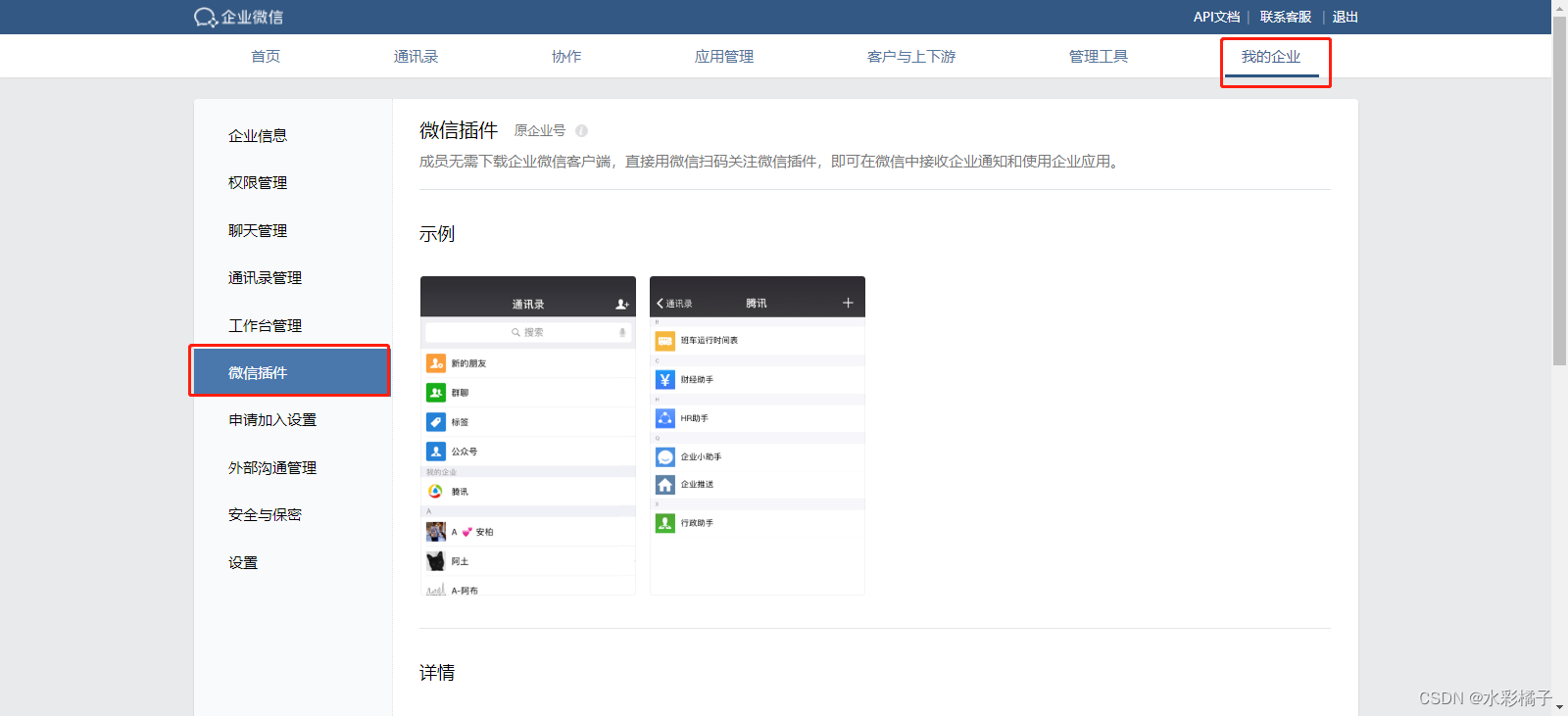Click the 原企业号 label

pos(540,131)
